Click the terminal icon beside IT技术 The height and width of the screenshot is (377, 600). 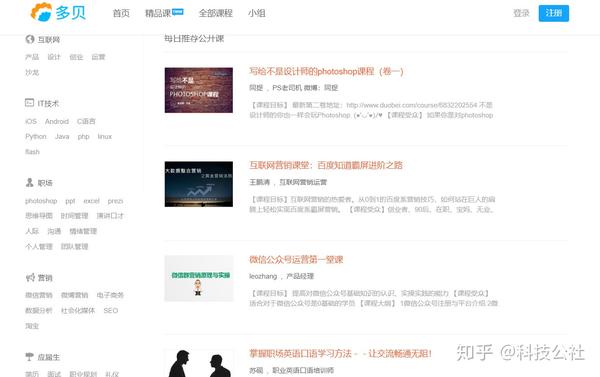pyautogui.click(x=29, y=103)
